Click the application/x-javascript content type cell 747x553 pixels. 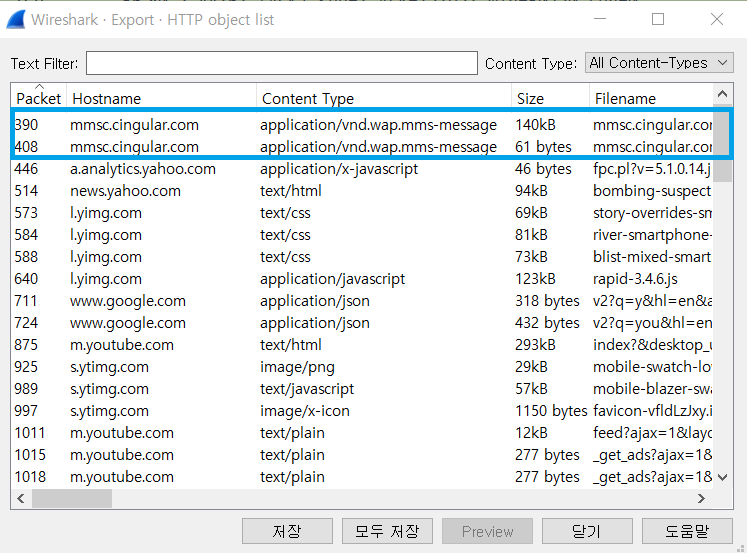(x=339, y=169)
